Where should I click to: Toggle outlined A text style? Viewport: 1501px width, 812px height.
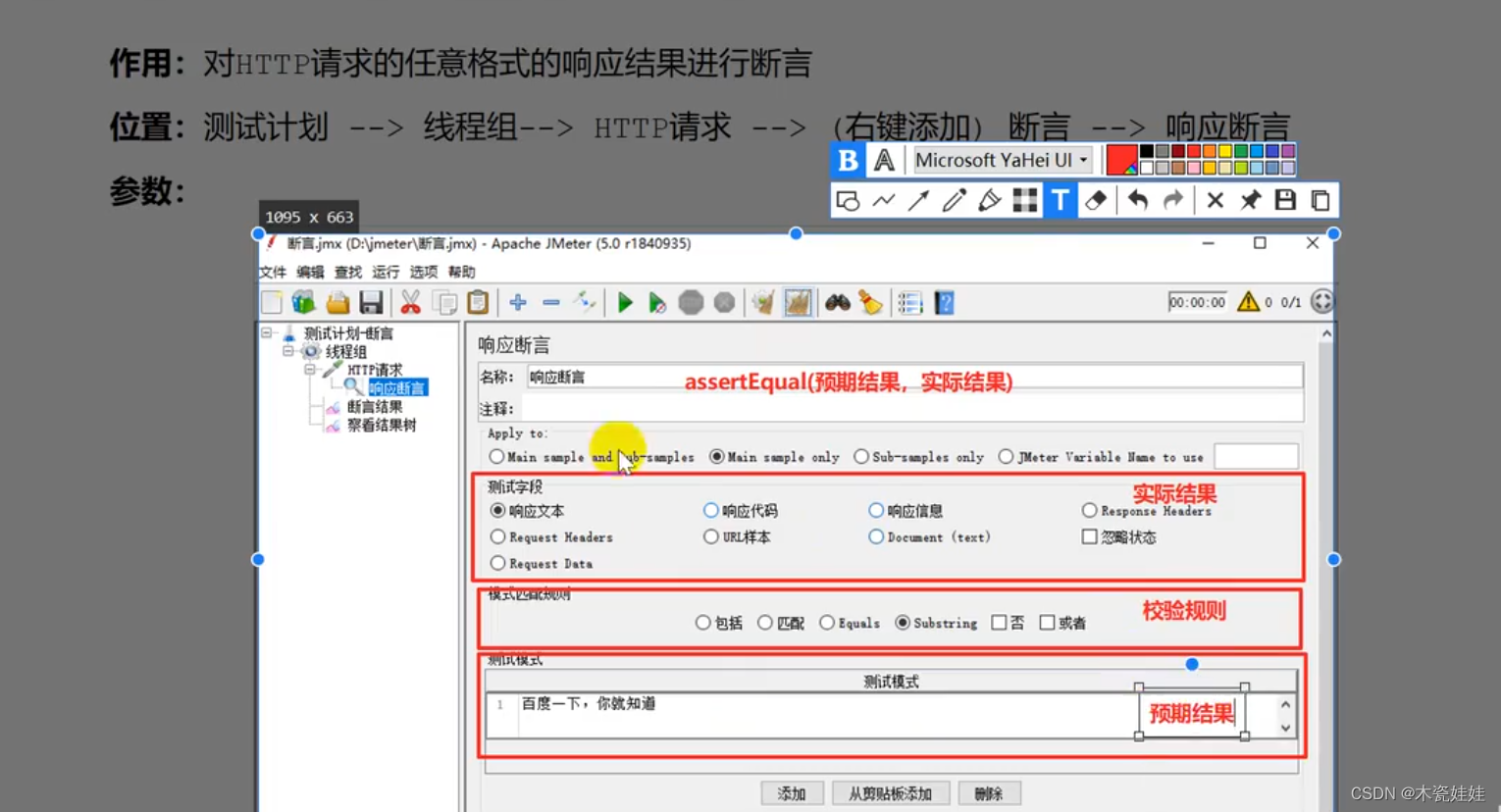[885, 159]
